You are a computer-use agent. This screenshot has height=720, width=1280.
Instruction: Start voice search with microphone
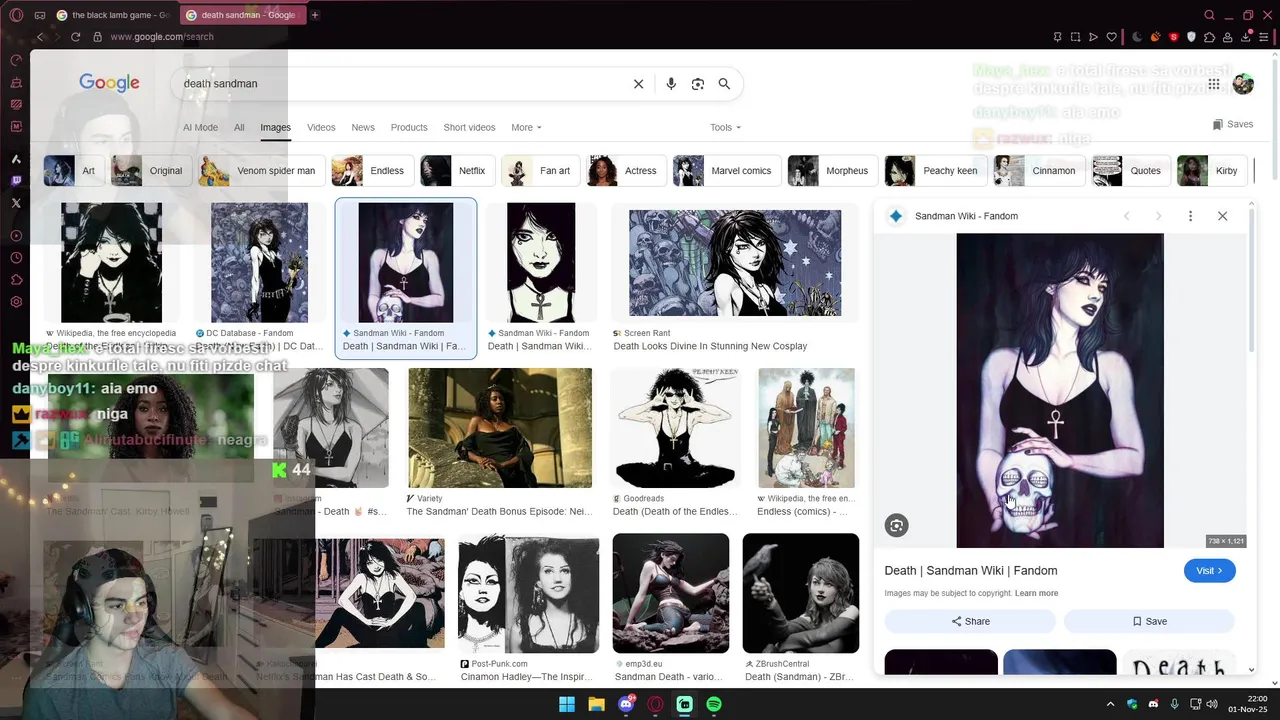tap(671, 84)
